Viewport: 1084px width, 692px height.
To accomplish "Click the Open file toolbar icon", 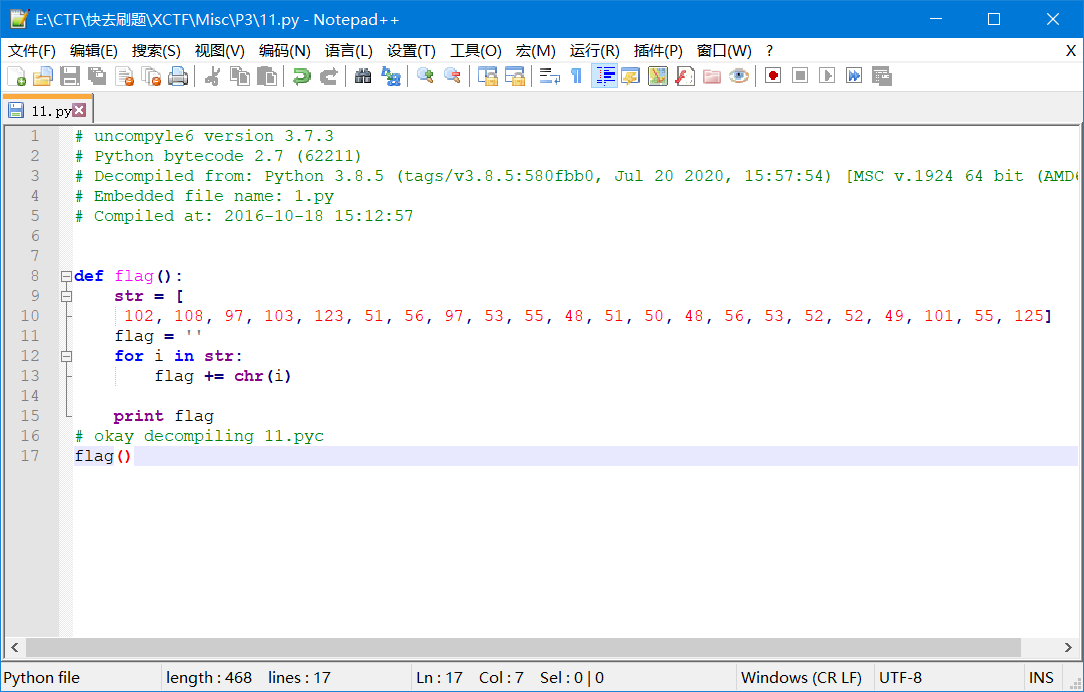I will pyautogui.click(x=43, y=76).
